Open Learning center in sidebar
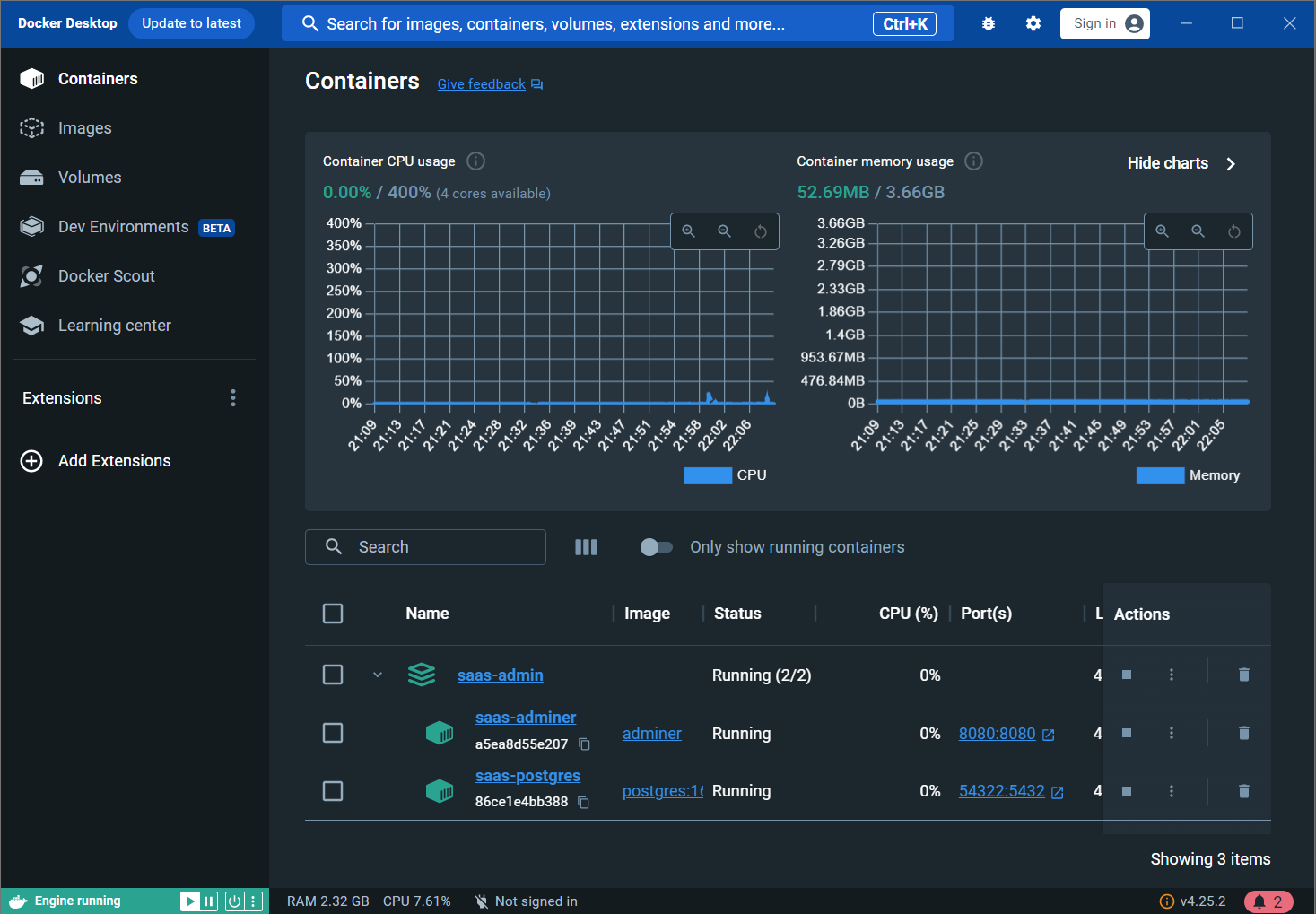The width and height of the screenshot is (1316, 914). (x=135, y=326)
